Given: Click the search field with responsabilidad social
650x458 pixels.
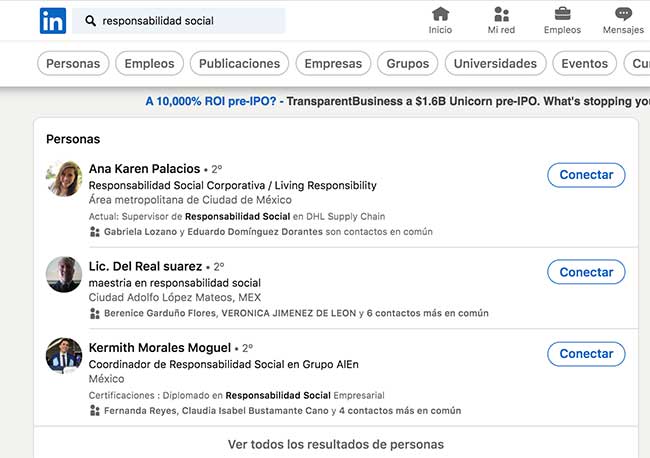Looking at the screenshot, I should pos(185,21).
